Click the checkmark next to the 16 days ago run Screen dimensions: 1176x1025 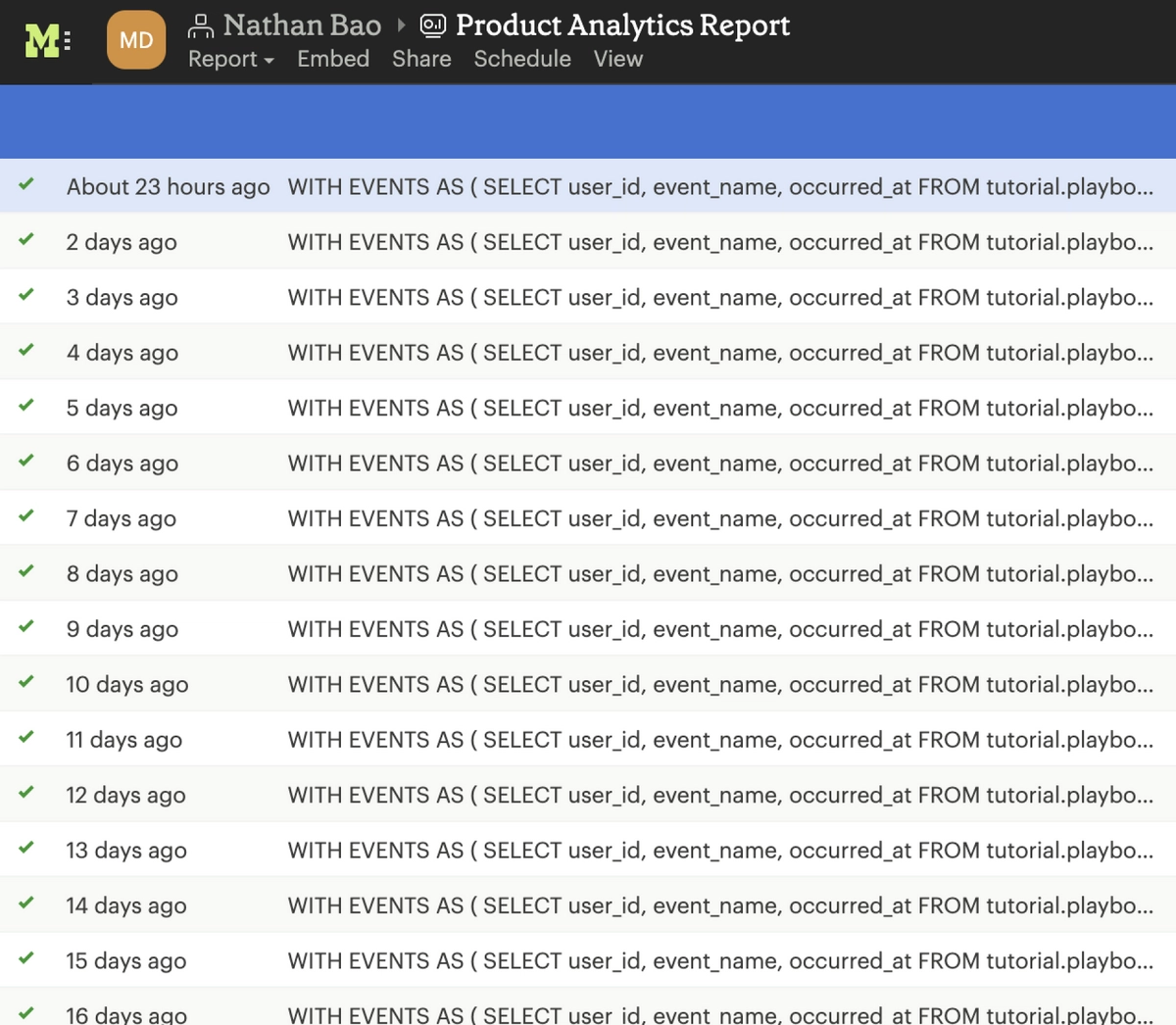coord(27,1014)
